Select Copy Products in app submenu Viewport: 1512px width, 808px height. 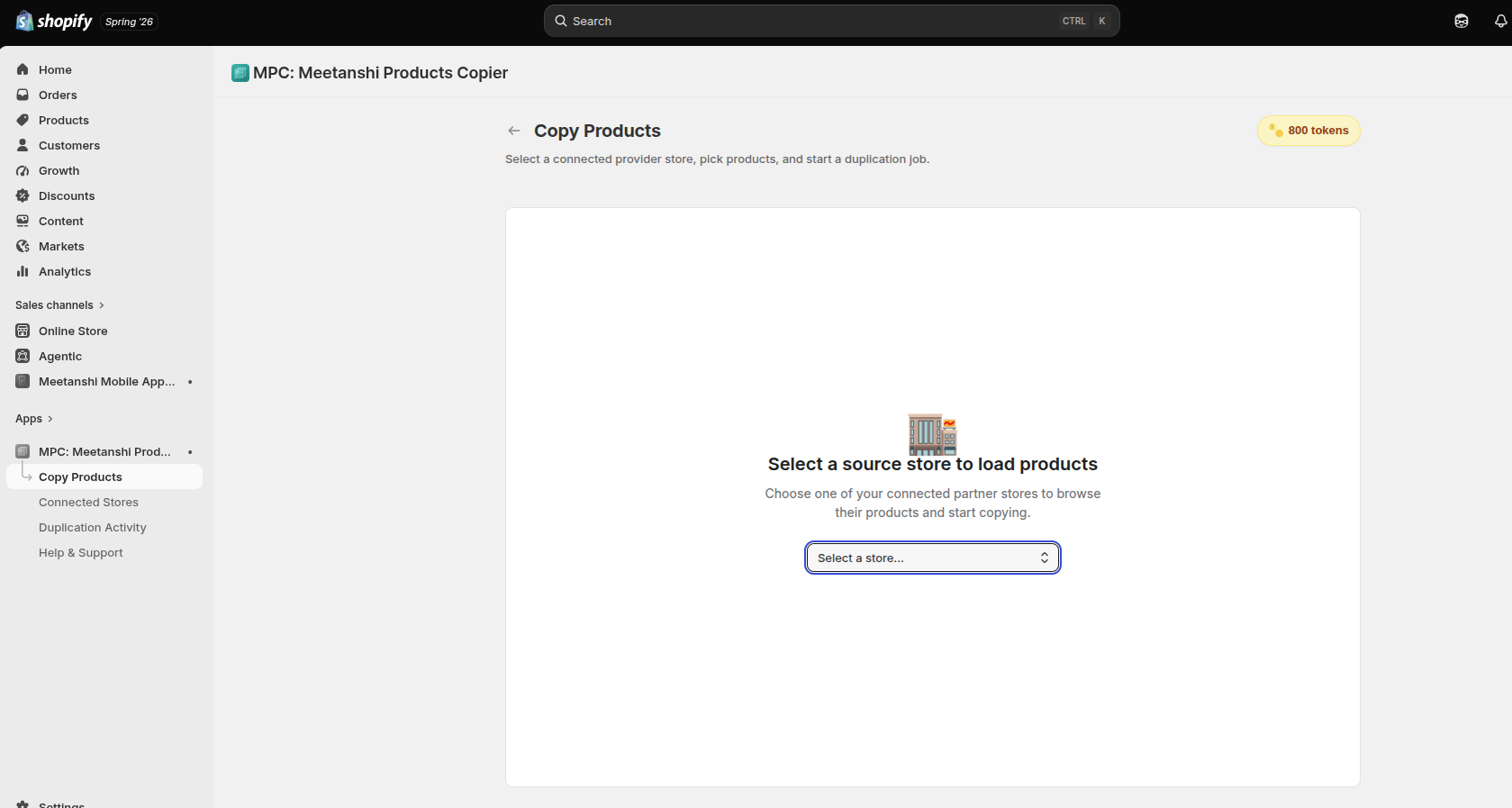click(104, 477)
